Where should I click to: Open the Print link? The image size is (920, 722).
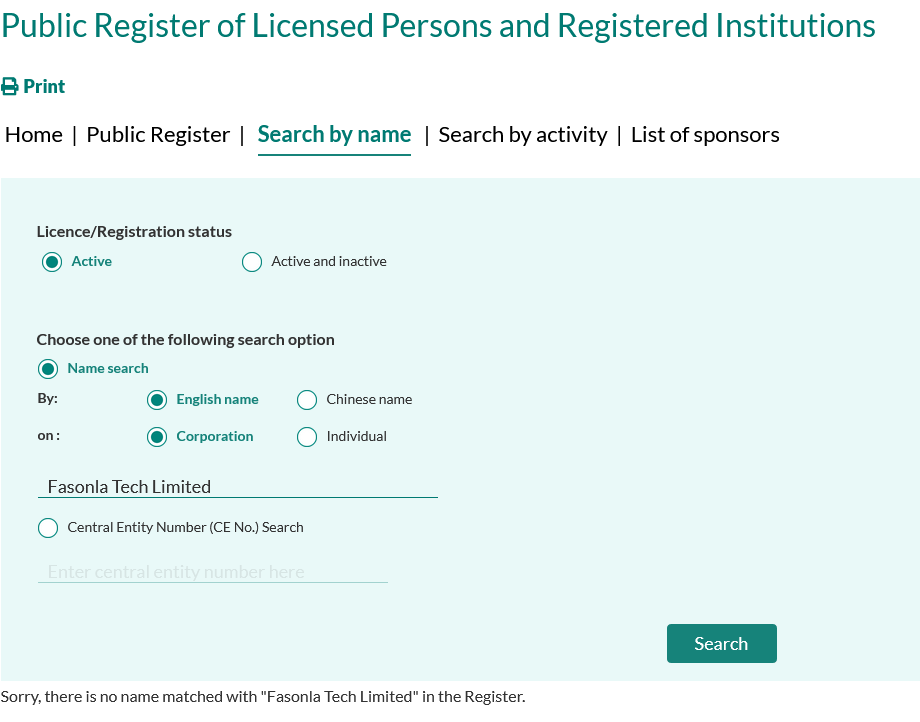coord(43,87)
